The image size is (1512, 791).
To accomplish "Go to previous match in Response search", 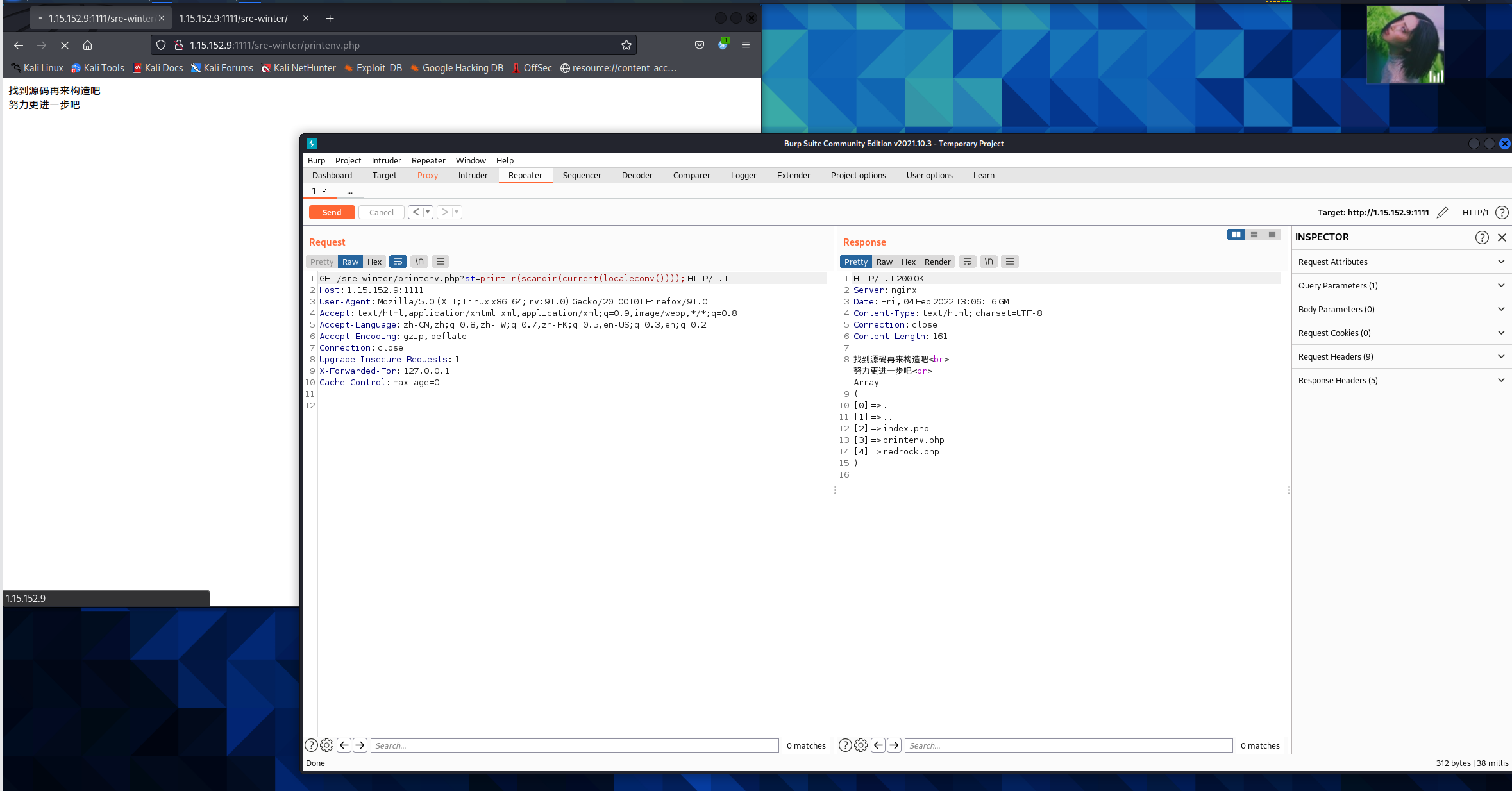I will coord(878,745).
